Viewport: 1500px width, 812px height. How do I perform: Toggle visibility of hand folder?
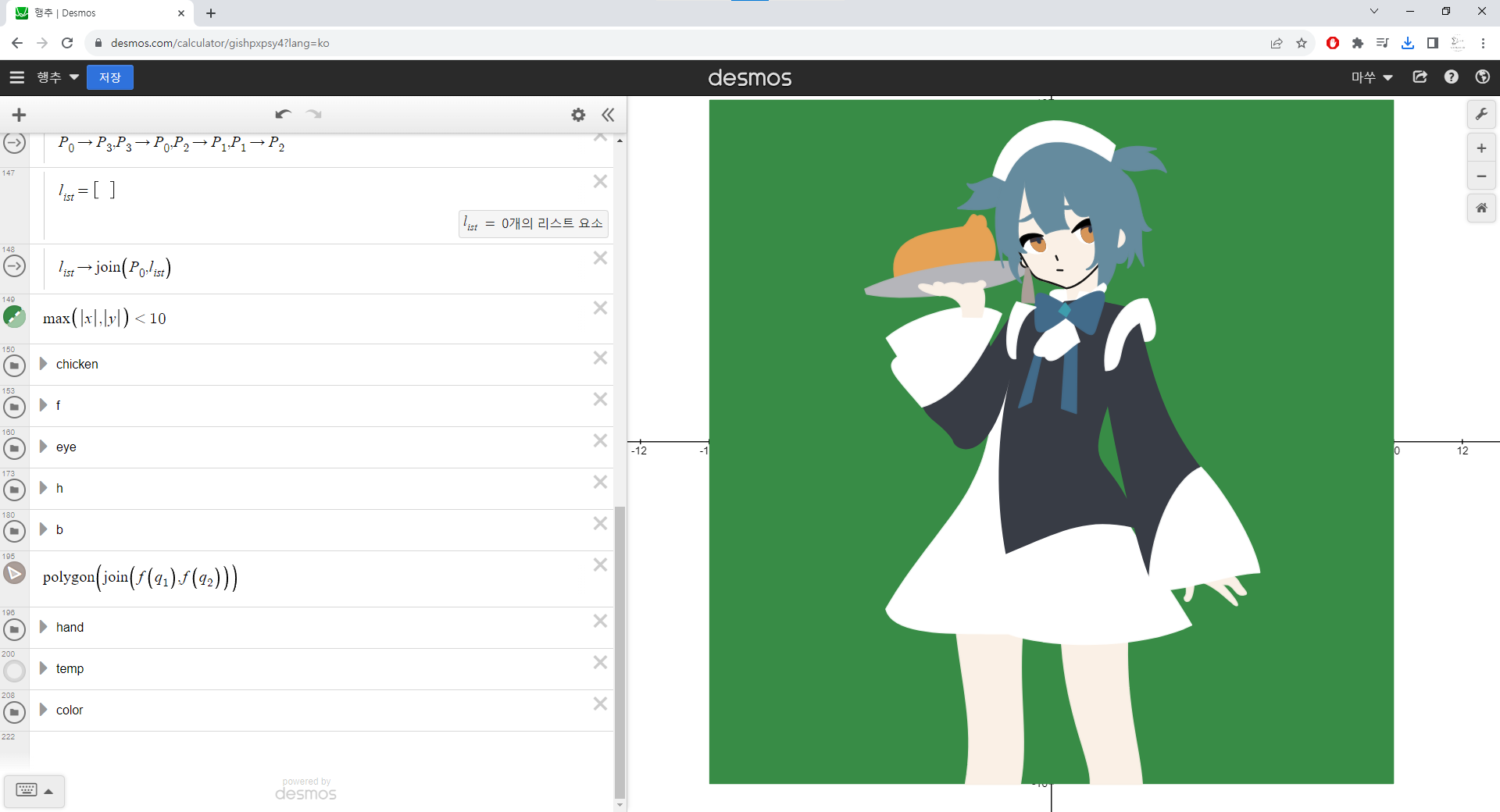15,629
